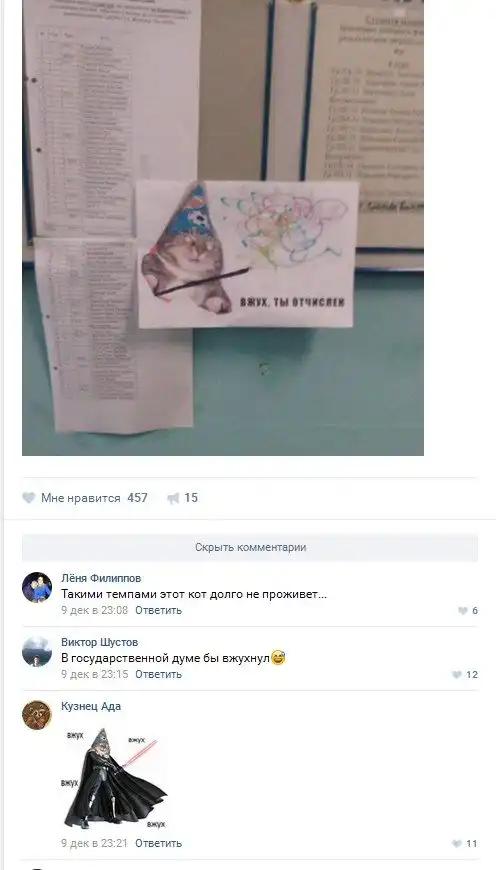Open Кузнец Ада profile name link
Screen dimensions: 496x870
coord(91,706)
